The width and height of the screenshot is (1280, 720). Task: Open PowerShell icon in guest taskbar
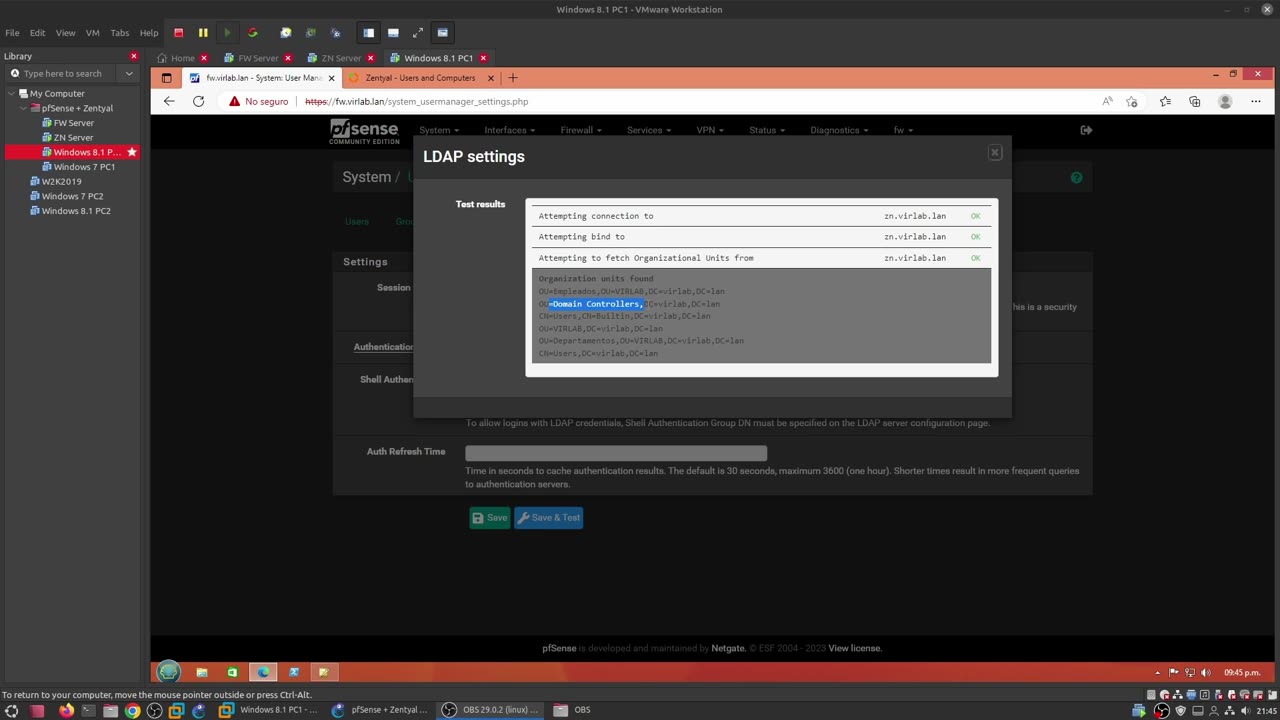point(293,672)
